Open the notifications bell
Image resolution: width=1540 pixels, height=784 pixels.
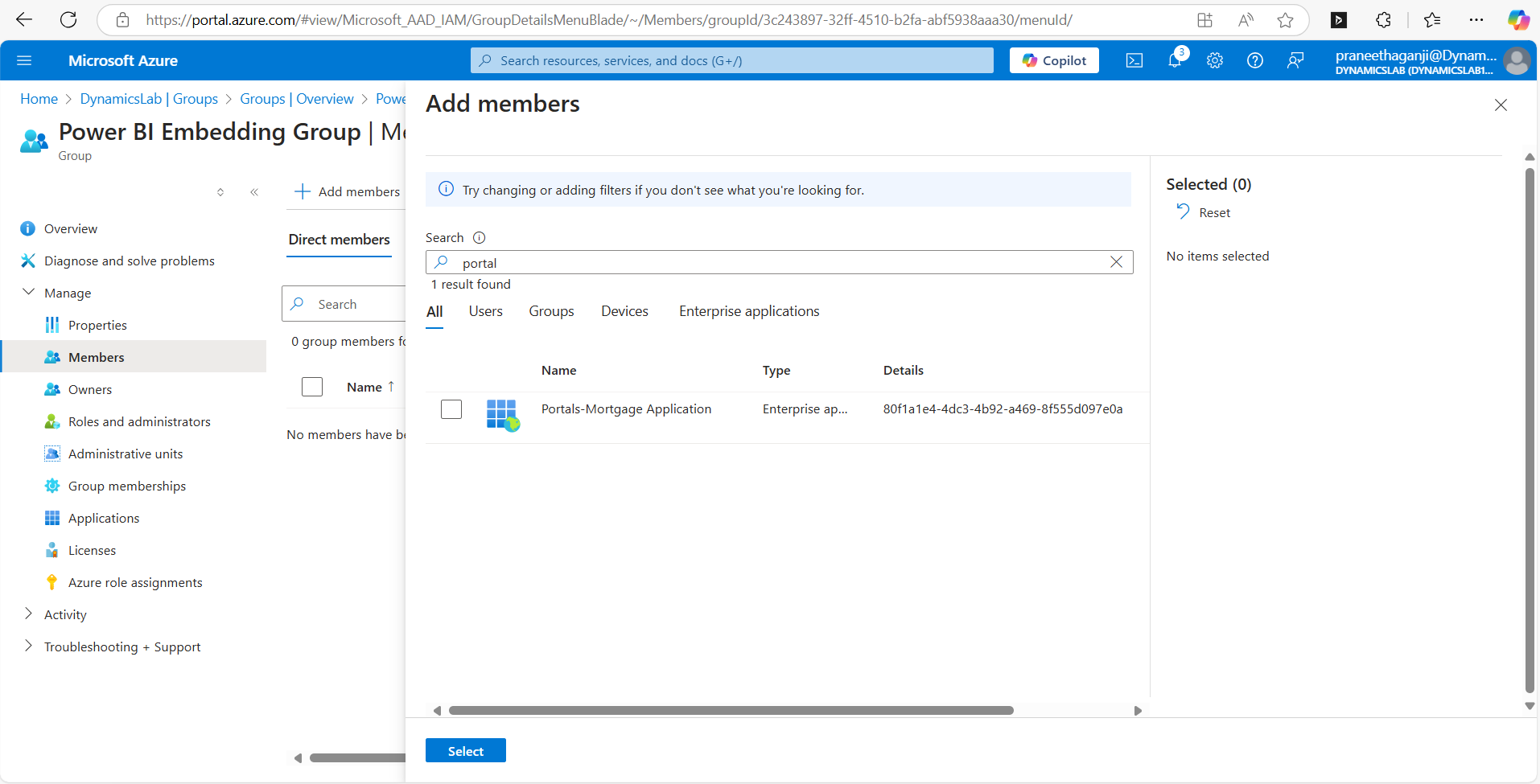click(x=1175, y=60)
